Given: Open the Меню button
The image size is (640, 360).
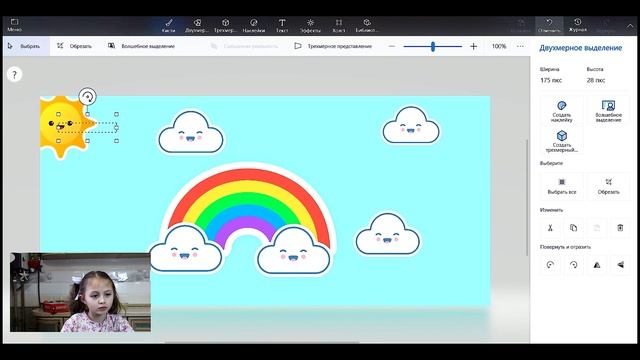Looking at the screenshot, I should point(14,25).
